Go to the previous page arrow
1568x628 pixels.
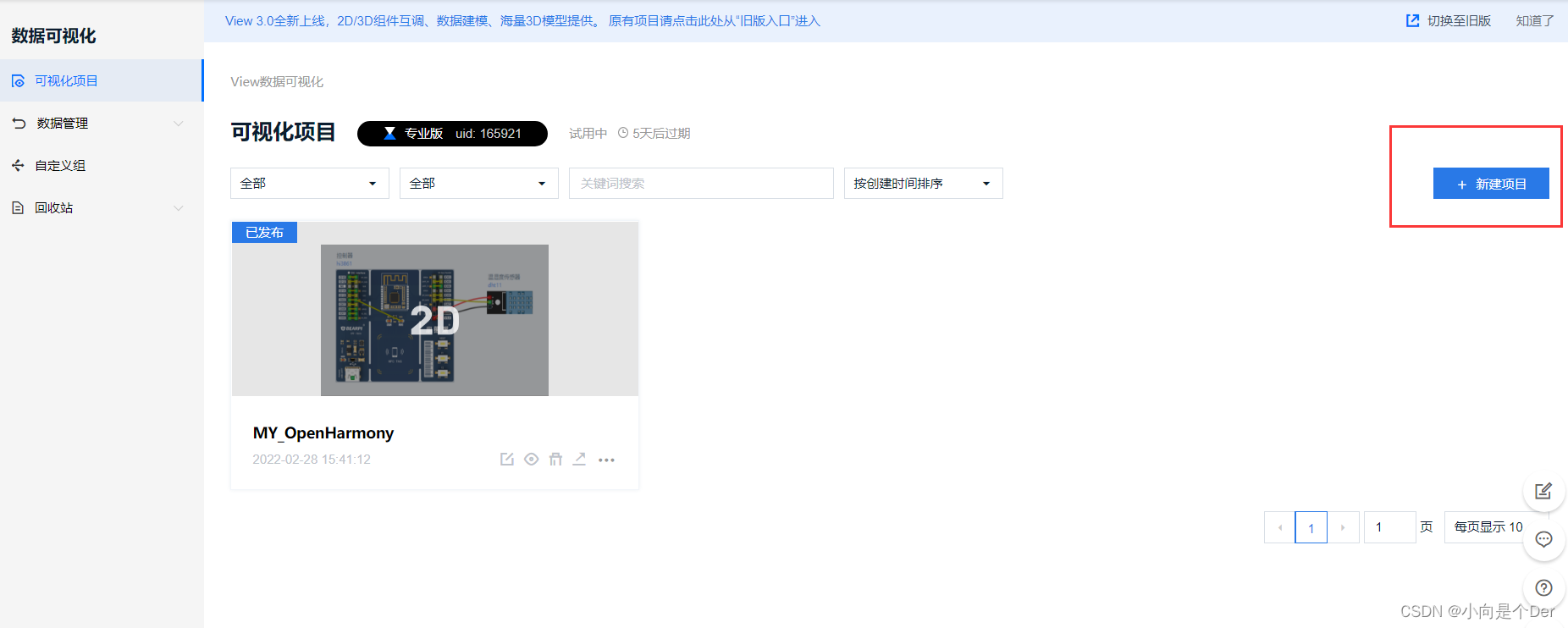tap(1279, 527)
